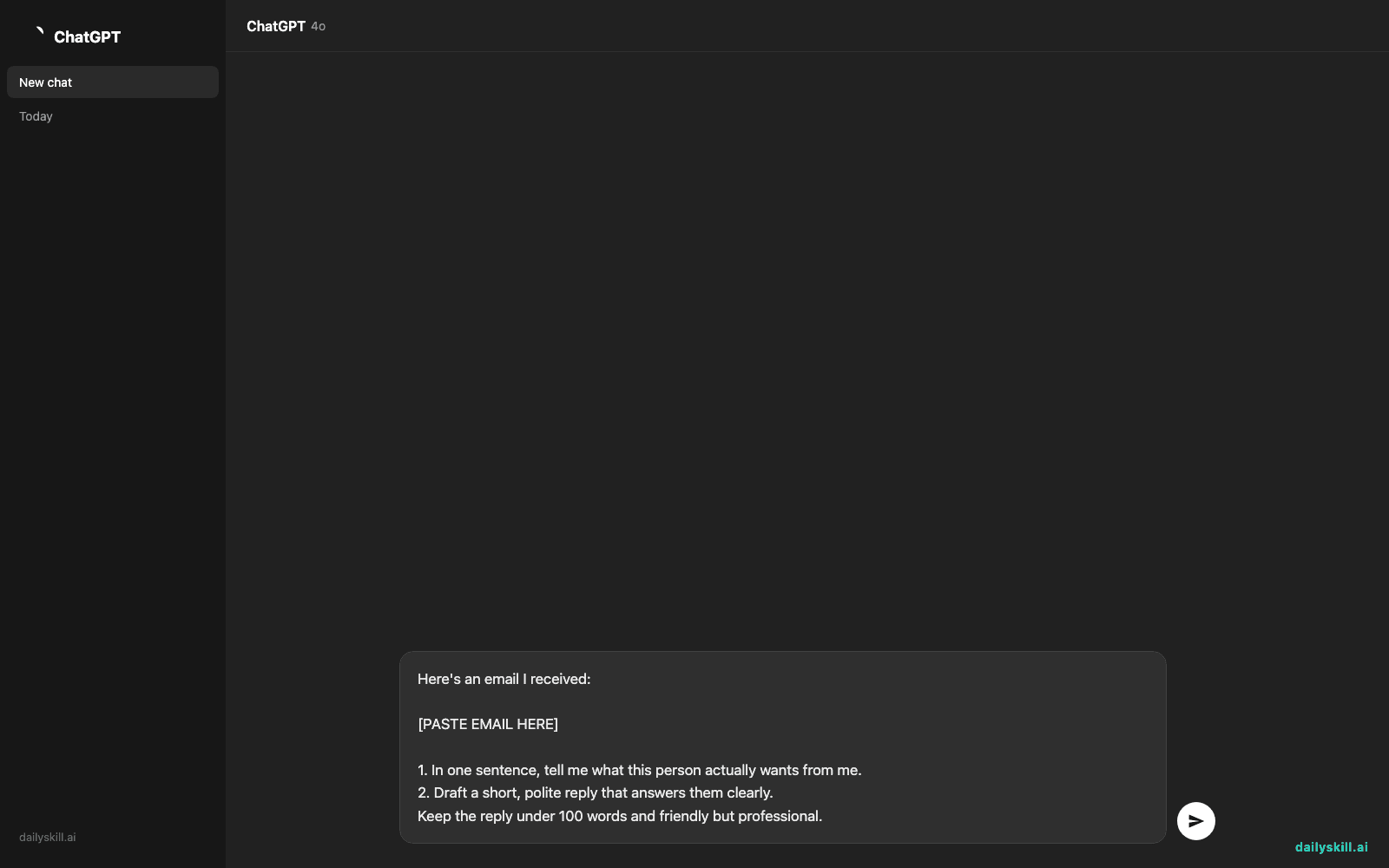Click the ChatGPT title text in sidebar
Viewport: 1389px width, 868px height.
pyautogui.click(x=87, y=36)
